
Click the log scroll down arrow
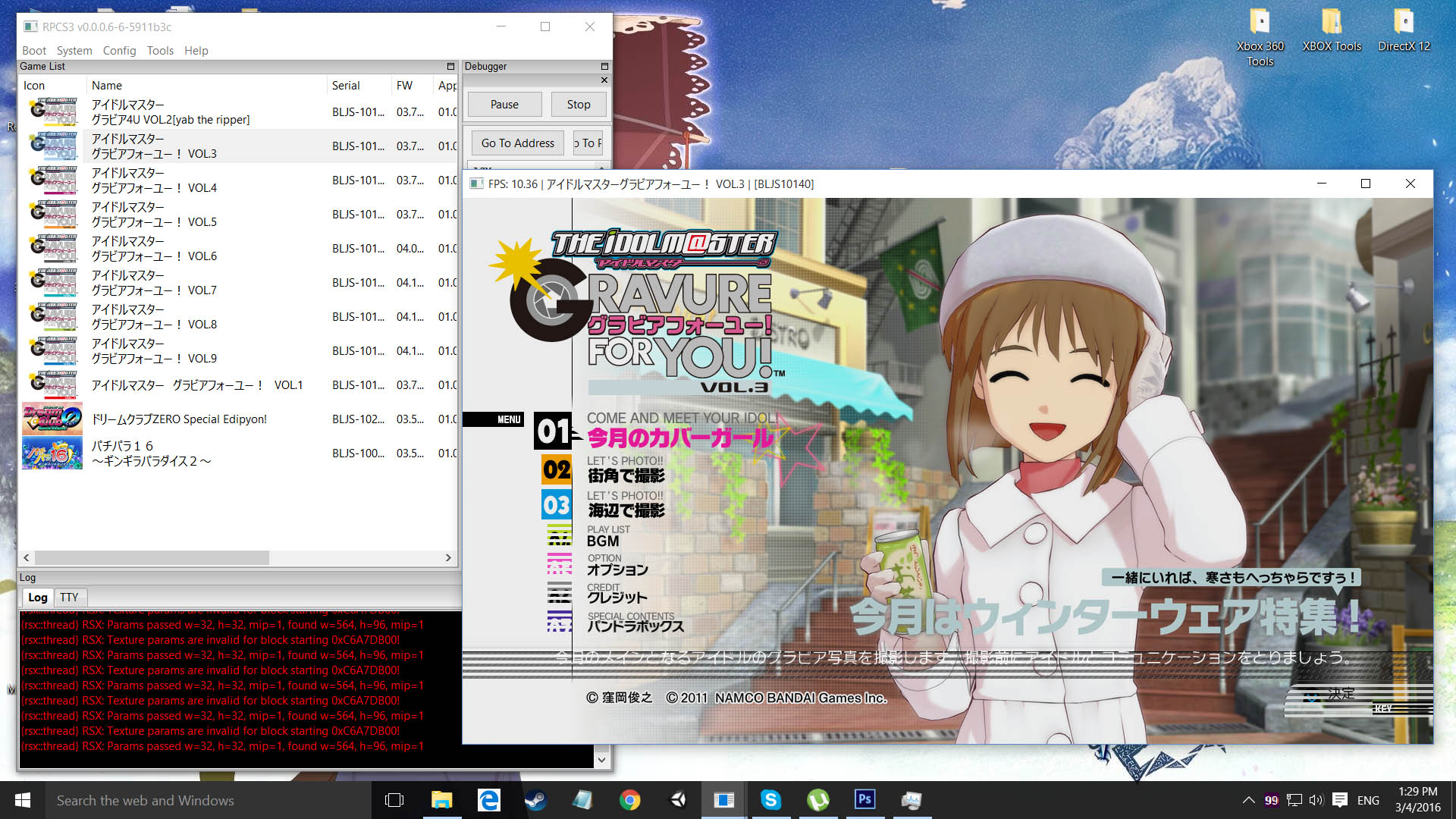[x=601, y=759]
